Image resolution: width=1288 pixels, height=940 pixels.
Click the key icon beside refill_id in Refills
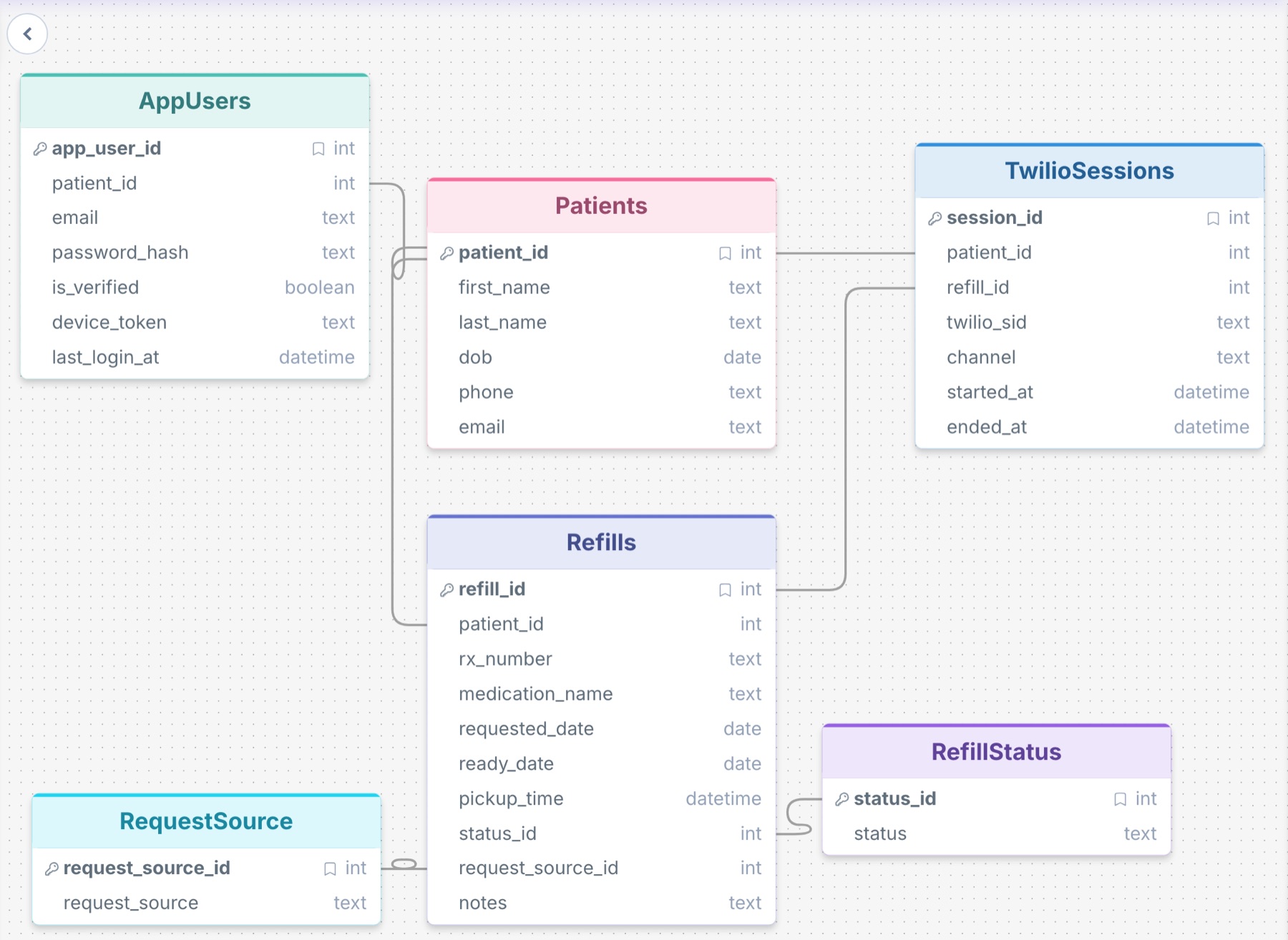(447, 589)
